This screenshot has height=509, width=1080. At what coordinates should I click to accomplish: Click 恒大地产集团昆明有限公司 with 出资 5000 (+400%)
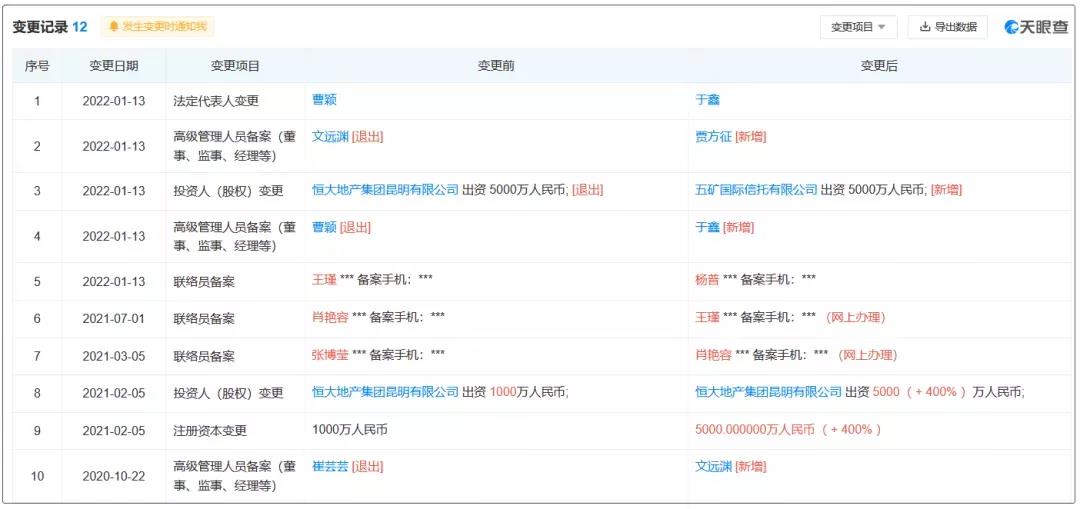(x=769, y=392)
